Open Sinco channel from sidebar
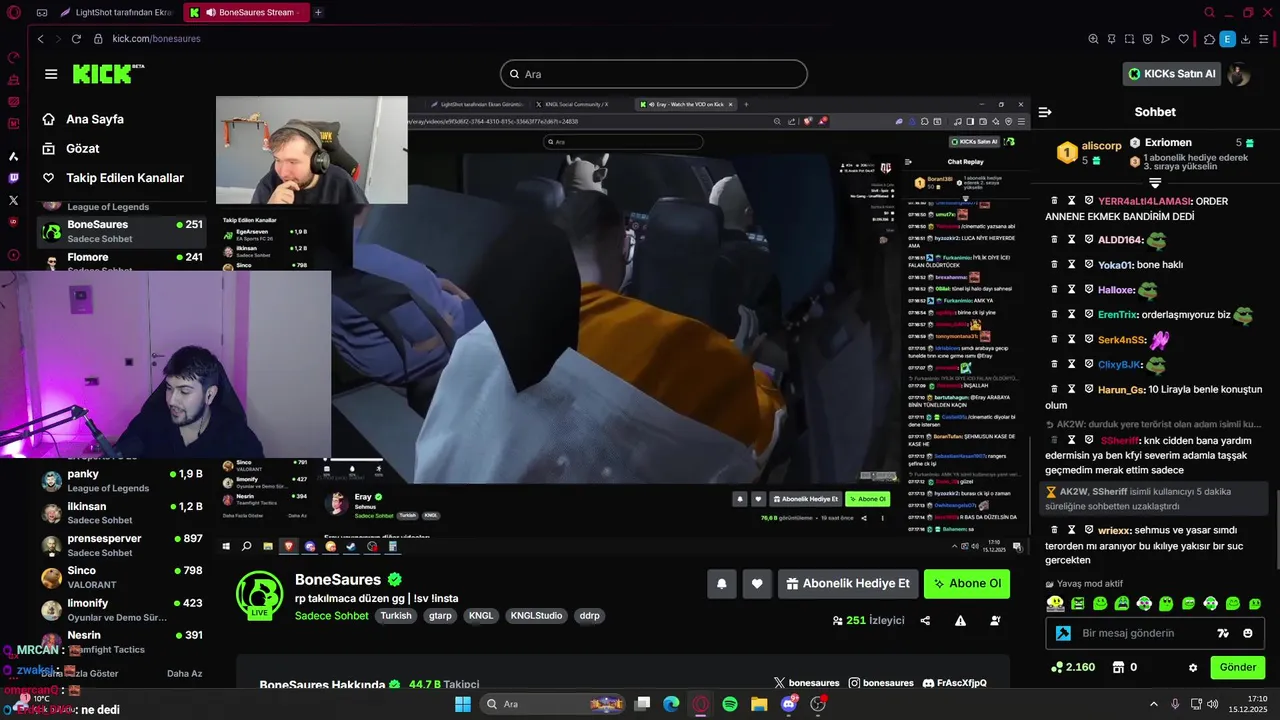 pos(121,576)
